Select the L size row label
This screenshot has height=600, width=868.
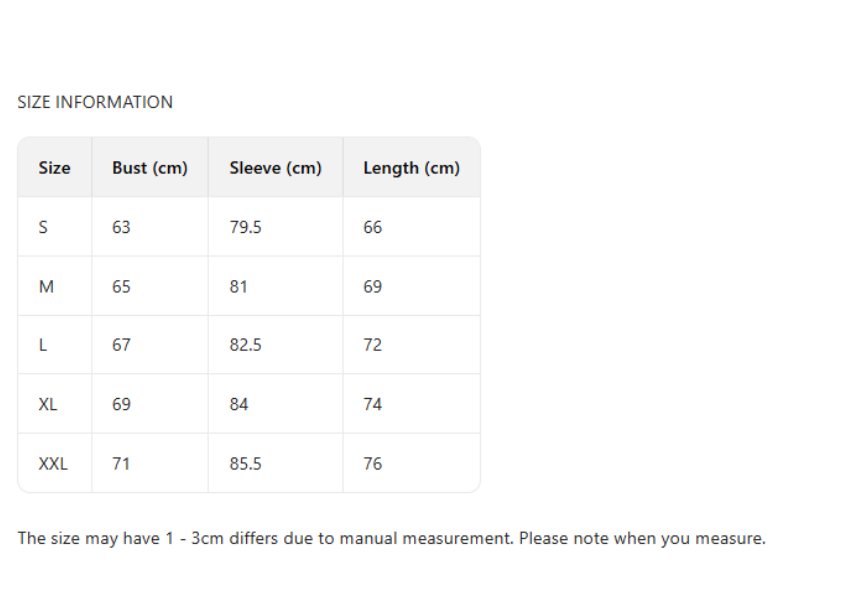click(x=43, y=345)
